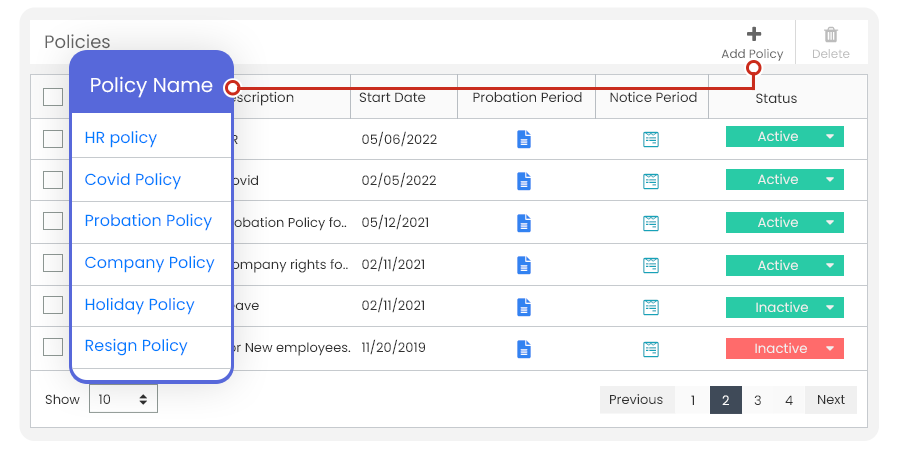Check the Holiday Policy row checkbox
Image resolution: width=900 pixels, height=449 pixels.
(53, 305)
